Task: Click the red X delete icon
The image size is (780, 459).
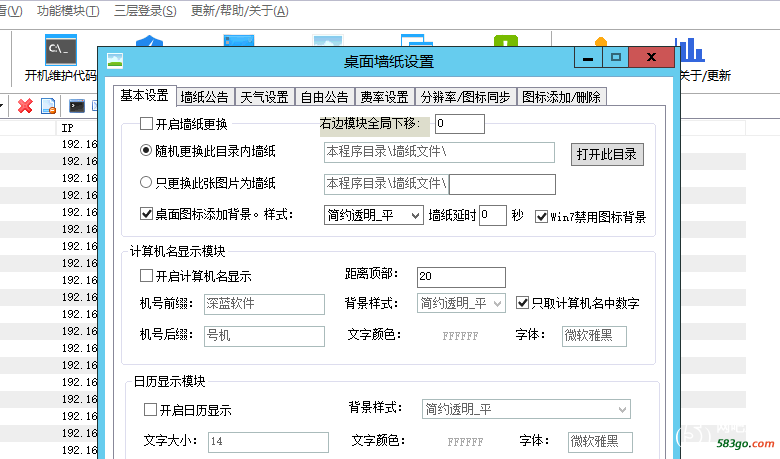Action: (x=25, y=106)
